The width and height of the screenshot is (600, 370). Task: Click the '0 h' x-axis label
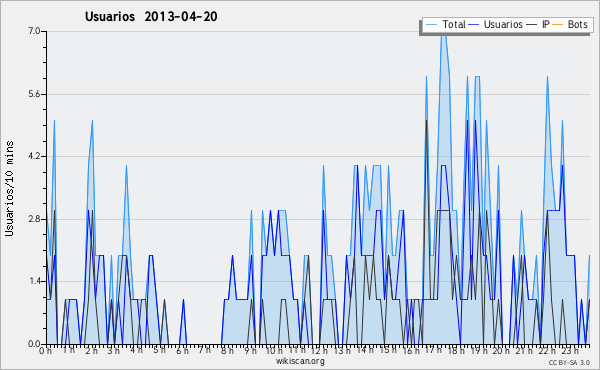pos(45,350)
